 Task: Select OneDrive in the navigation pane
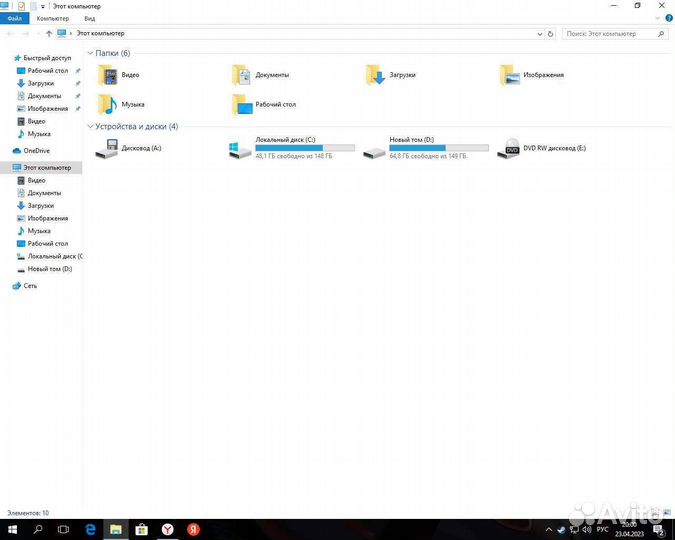pyautogui.click(x=35, y=151)
